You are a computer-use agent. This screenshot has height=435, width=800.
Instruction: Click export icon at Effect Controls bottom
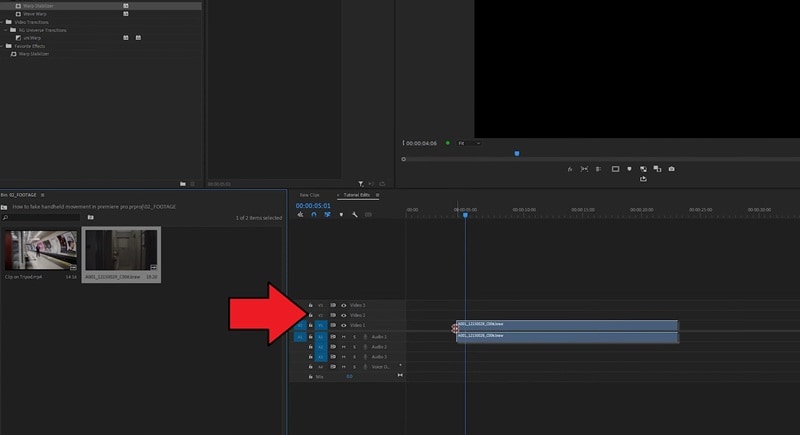[x=382, y=184]
